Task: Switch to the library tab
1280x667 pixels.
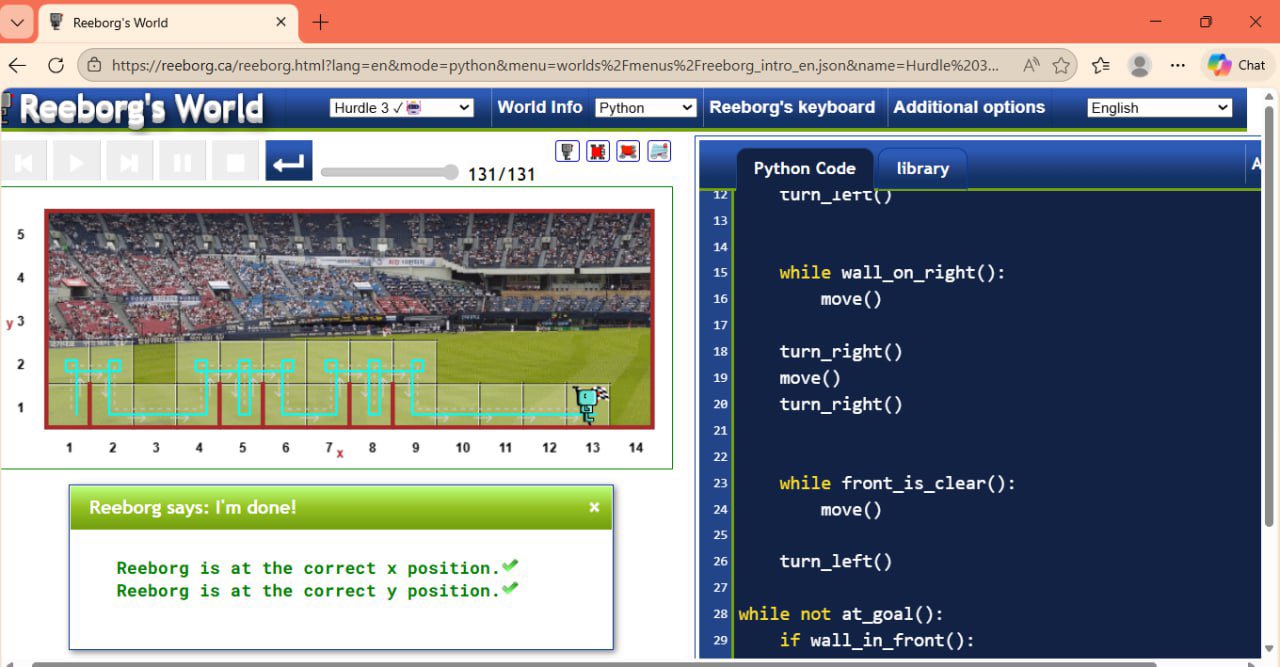Action: click(x=922, y=168)
